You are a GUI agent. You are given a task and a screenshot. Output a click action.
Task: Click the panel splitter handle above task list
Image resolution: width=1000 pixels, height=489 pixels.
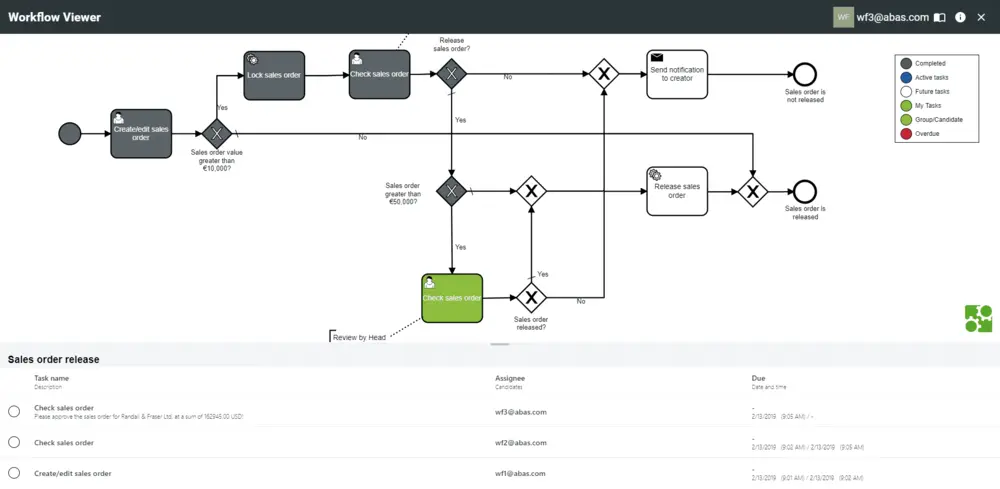click(500, 344)
